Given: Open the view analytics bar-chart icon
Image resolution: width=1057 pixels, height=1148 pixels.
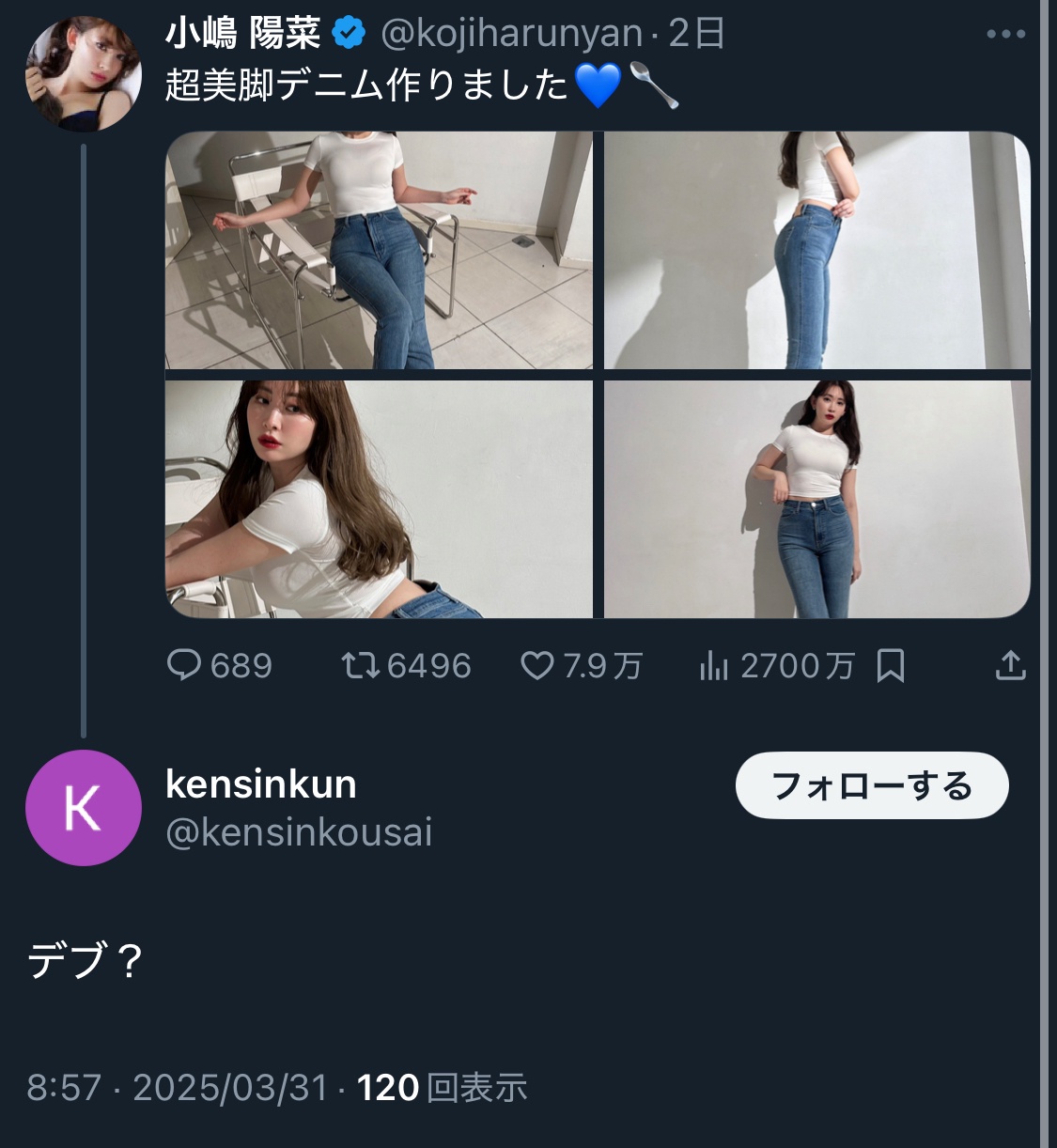Looking at the screenshot, I should (x=714, y=666).
